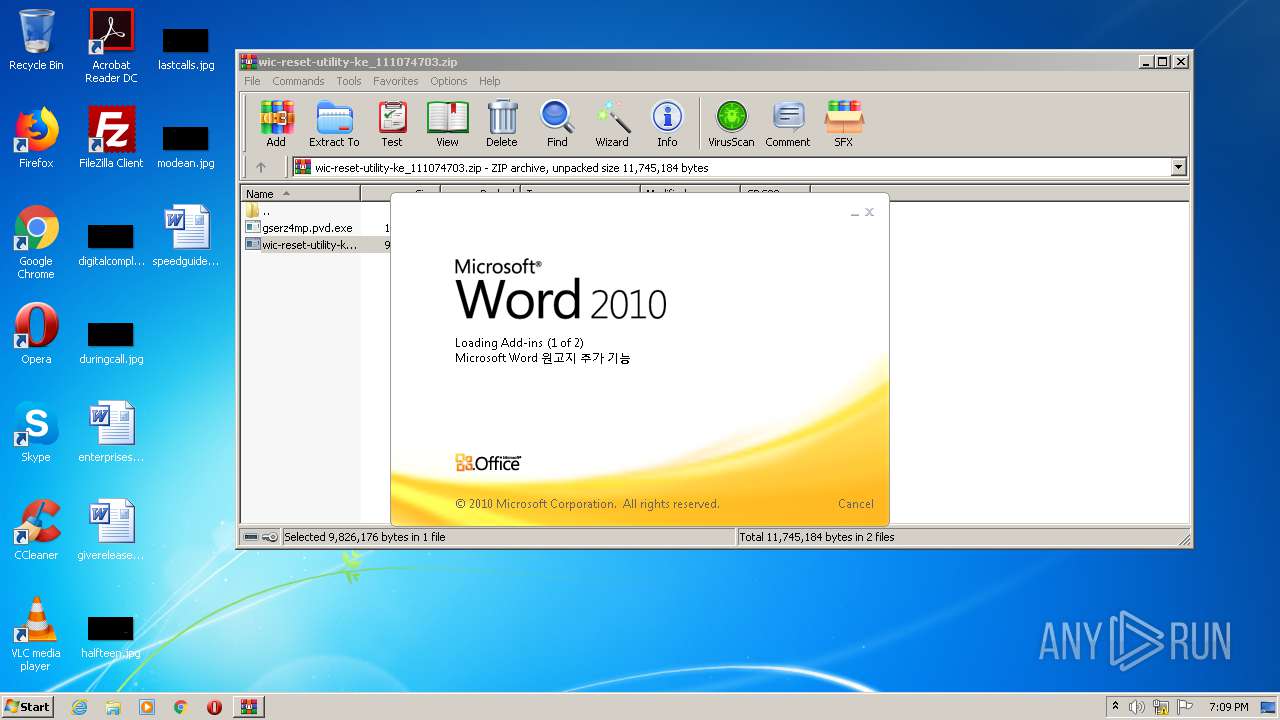Open the Favorites menu
This screenshot has width=1280, height=720.
tap(396, 81)
